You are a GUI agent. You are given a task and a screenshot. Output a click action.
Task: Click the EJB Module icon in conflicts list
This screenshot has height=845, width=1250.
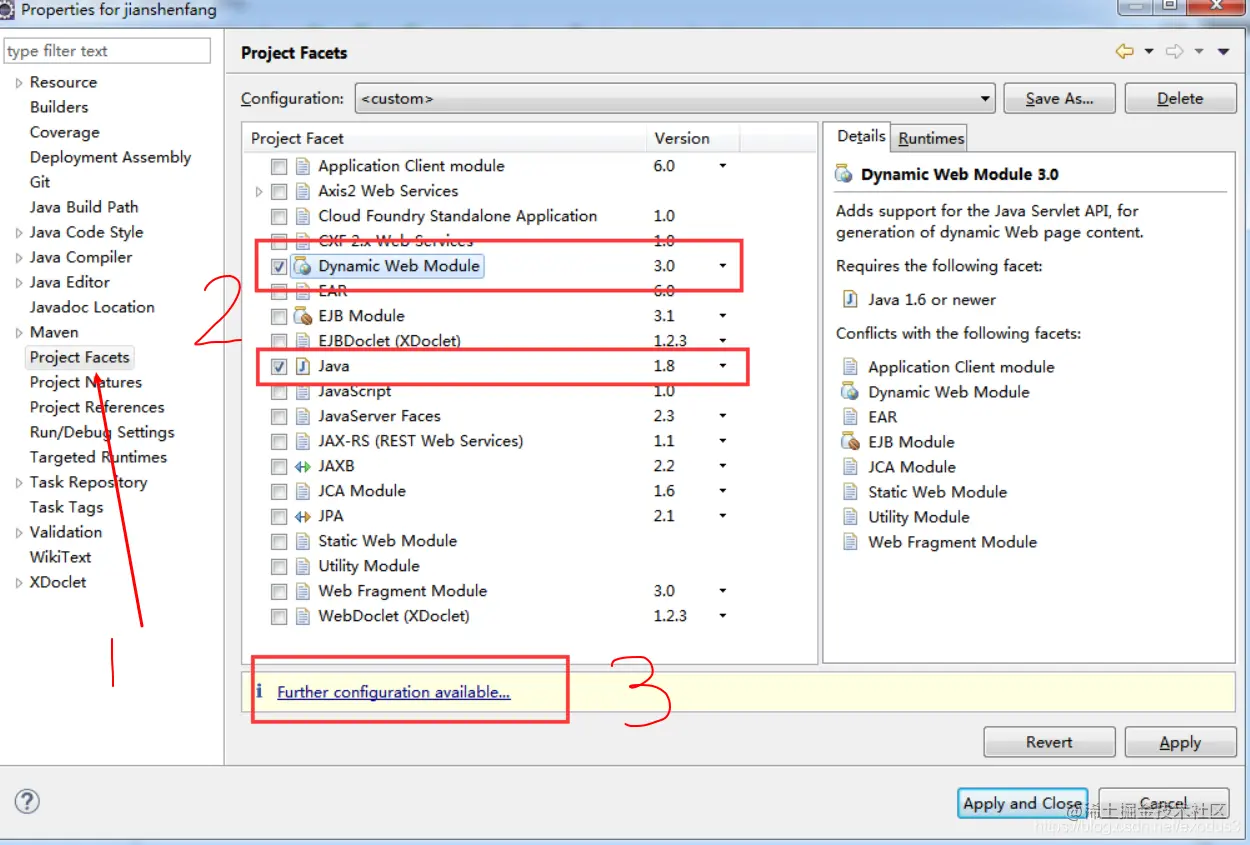tap(850, 441)
